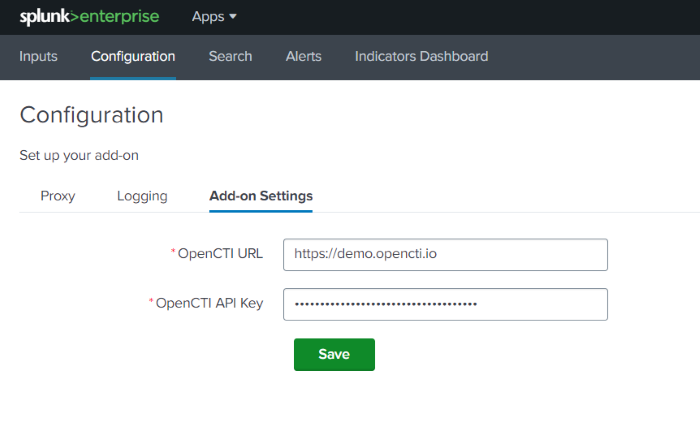This screenshot has height=436, width=700.
Task: Click the Configuration page heading
Action: 92,115
